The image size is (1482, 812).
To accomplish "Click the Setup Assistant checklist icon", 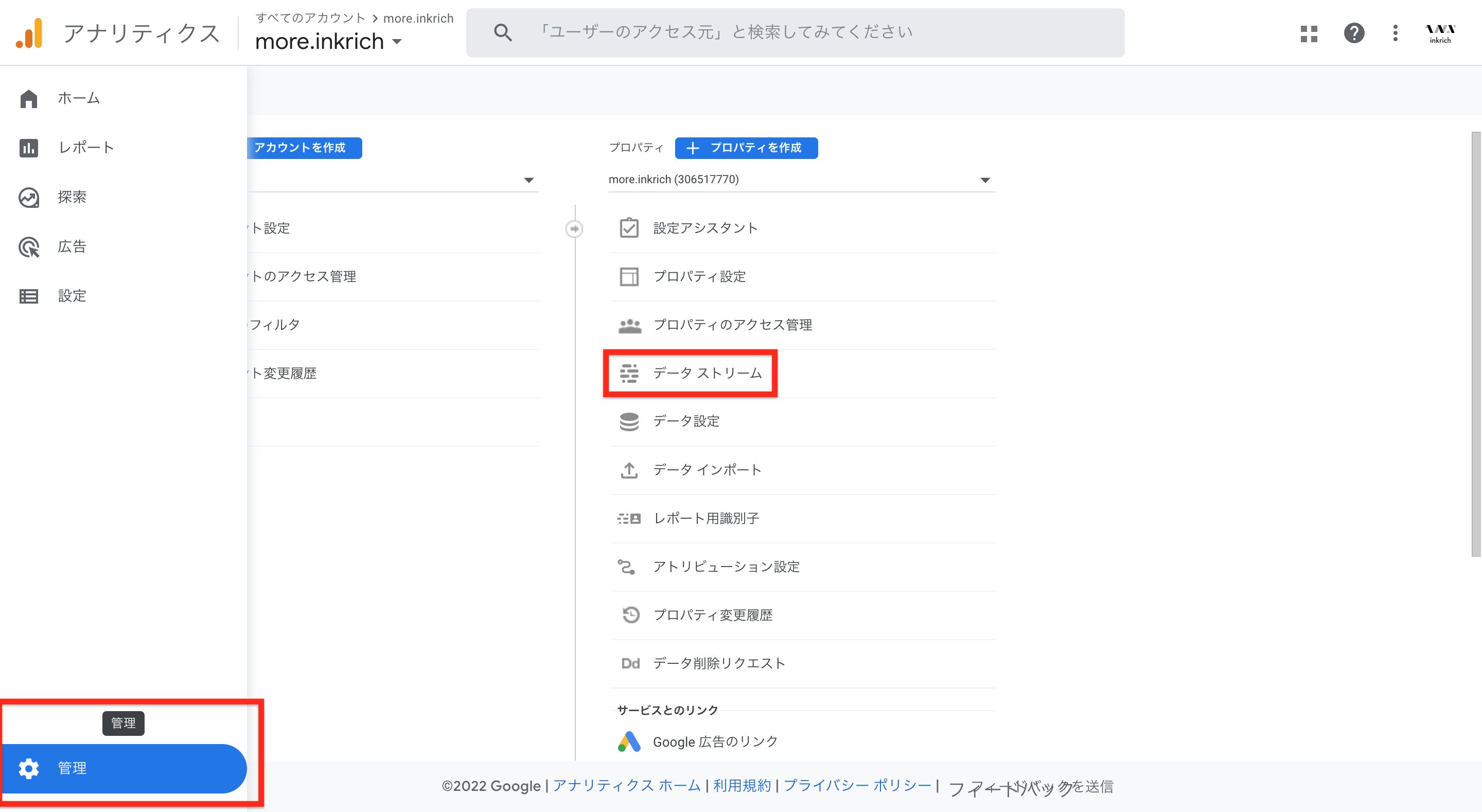I will 629,228.
